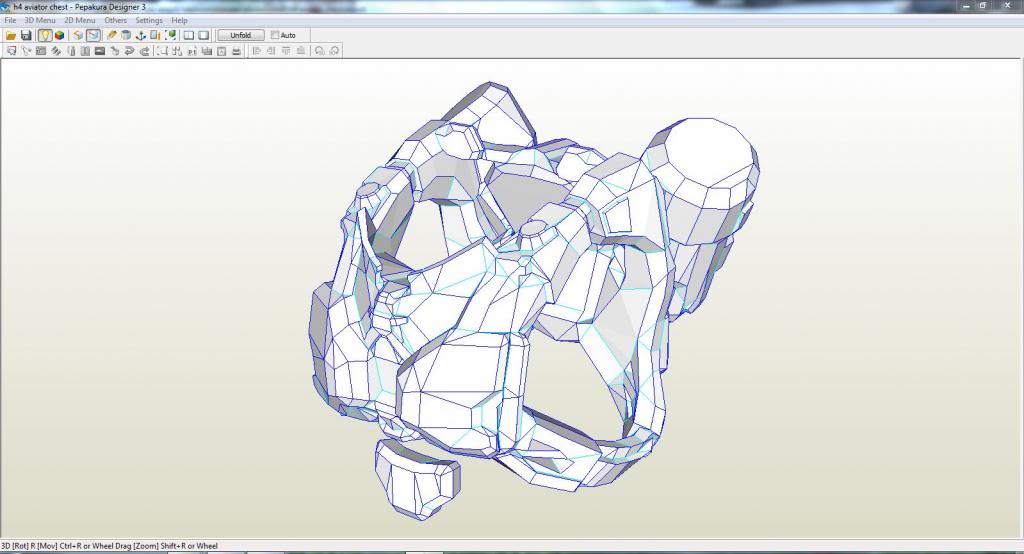Click the page layout icon beside the printer
Screen dimensions: 1024x554
tap(221, 51)
